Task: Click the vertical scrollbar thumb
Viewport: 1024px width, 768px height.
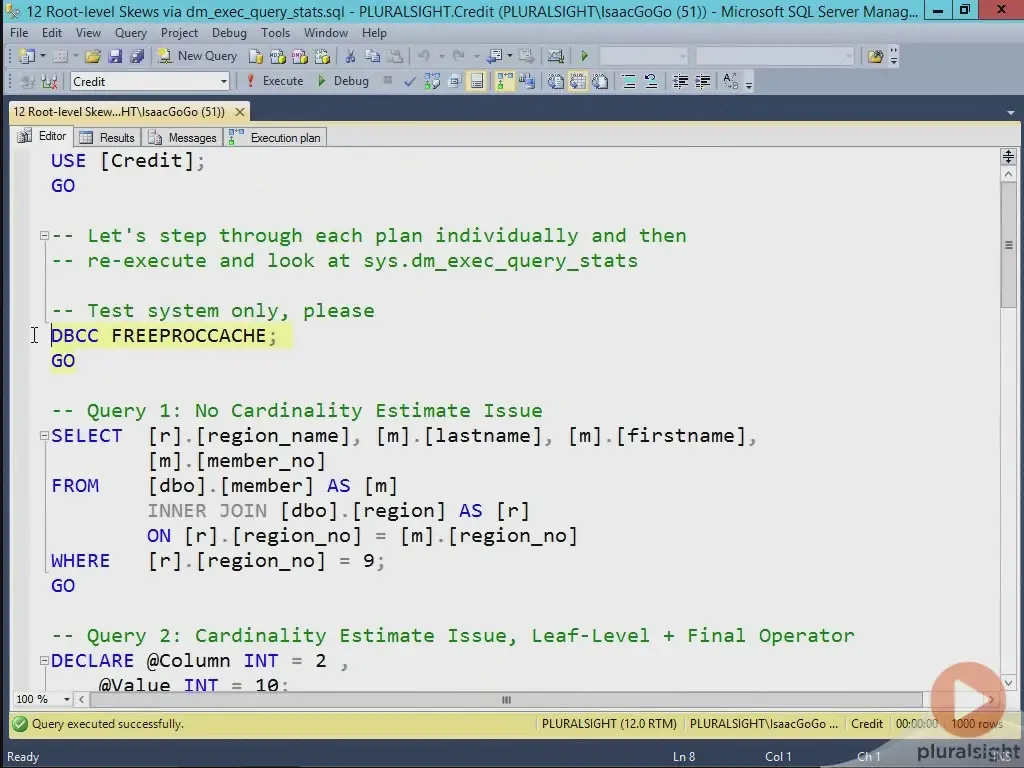Action: click(1008, 245)
